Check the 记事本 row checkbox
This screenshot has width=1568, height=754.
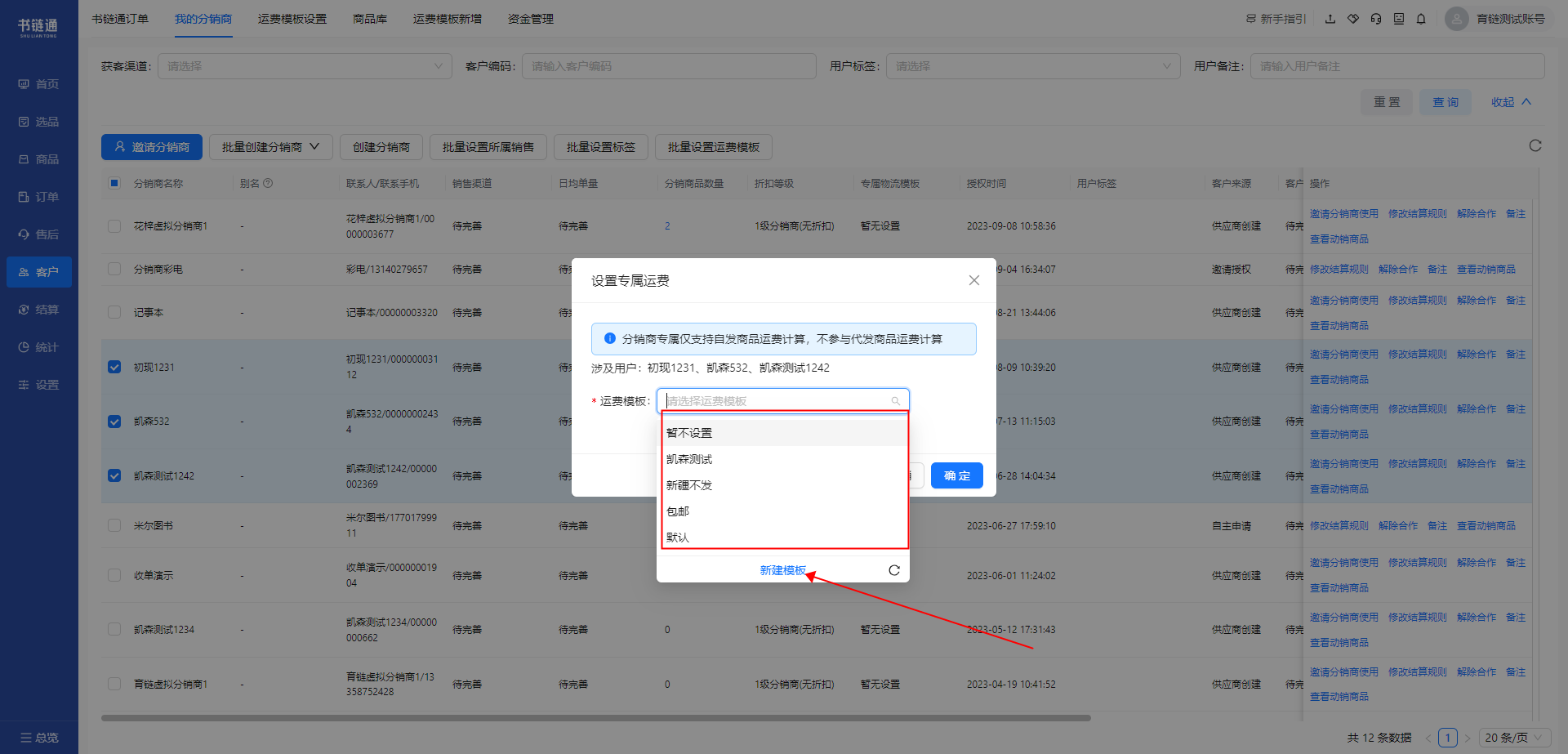click(x=114, y=312)
